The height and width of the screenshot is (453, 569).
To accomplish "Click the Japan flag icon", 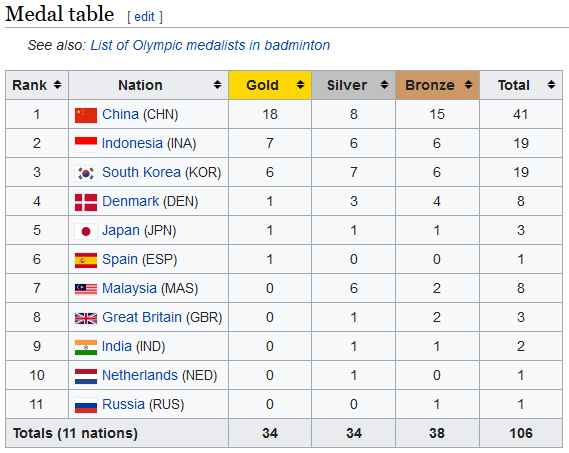I will 86,231.
